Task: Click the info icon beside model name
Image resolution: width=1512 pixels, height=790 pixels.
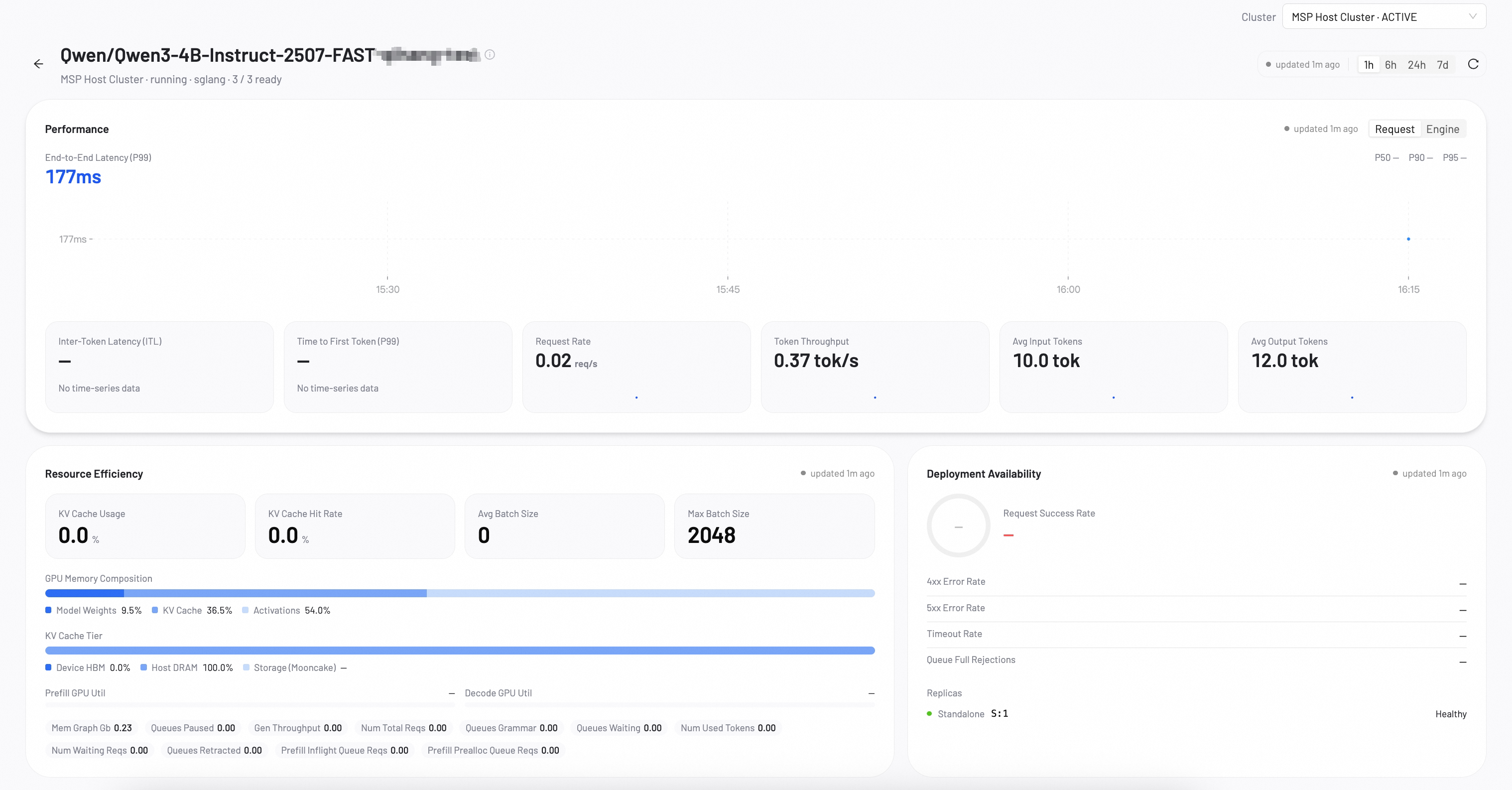Action: click(x=490, y=55)
